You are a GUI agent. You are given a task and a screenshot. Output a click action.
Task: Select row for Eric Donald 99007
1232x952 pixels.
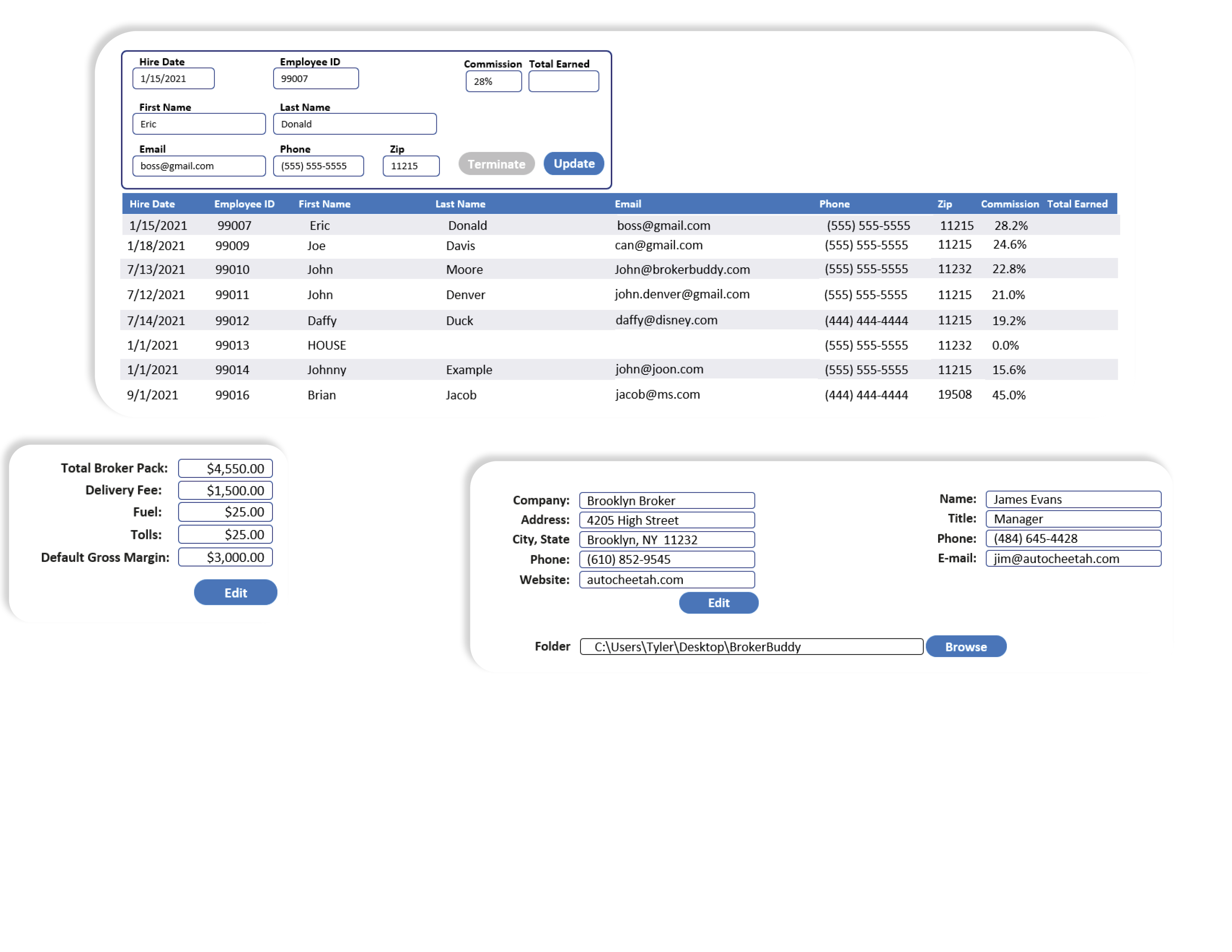coord(620,225)
